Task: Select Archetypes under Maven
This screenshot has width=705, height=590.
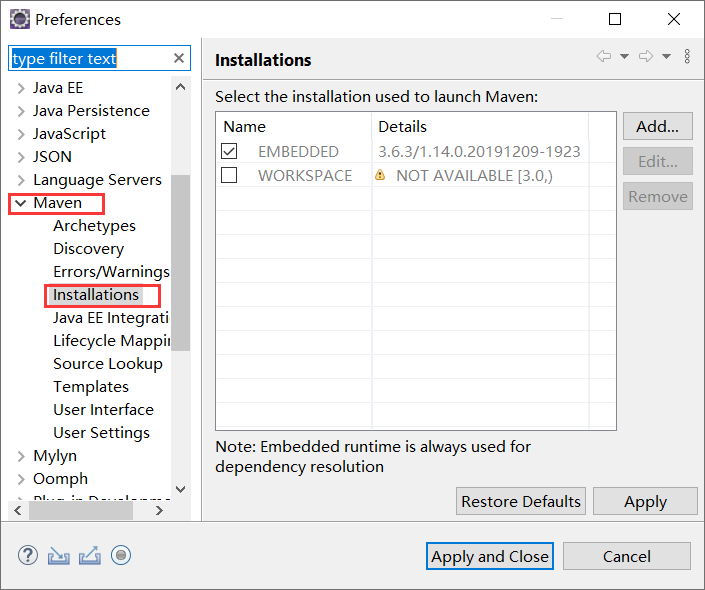Action: tap(94, 226)
